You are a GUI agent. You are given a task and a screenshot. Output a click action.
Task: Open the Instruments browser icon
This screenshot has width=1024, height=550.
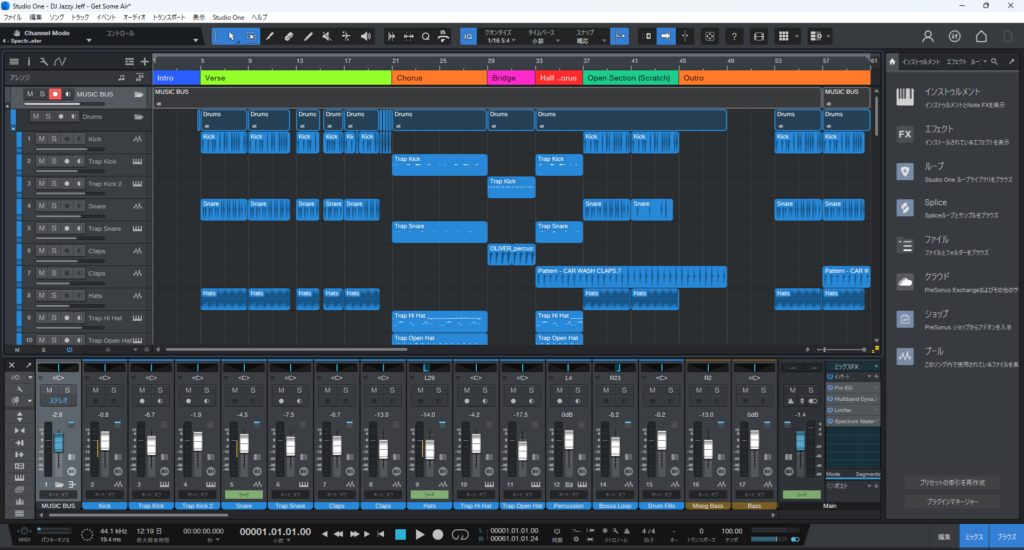[x=905, y=95]
